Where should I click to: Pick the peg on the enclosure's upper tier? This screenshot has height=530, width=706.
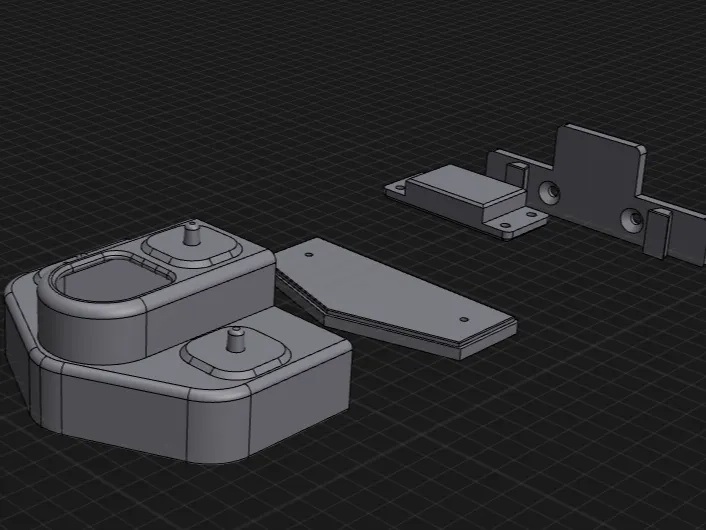(192, 233)
